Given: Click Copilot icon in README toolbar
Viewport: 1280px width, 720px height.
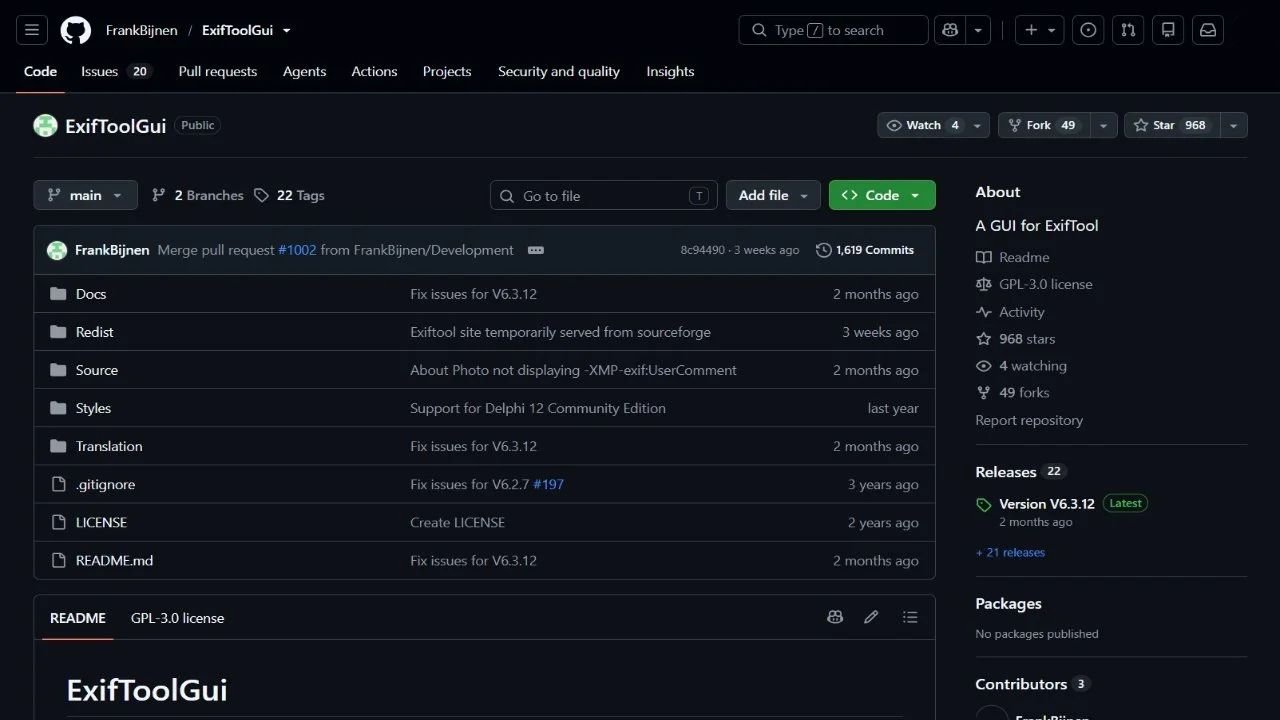Looking at the screenshot, I should tap(835, 618).
